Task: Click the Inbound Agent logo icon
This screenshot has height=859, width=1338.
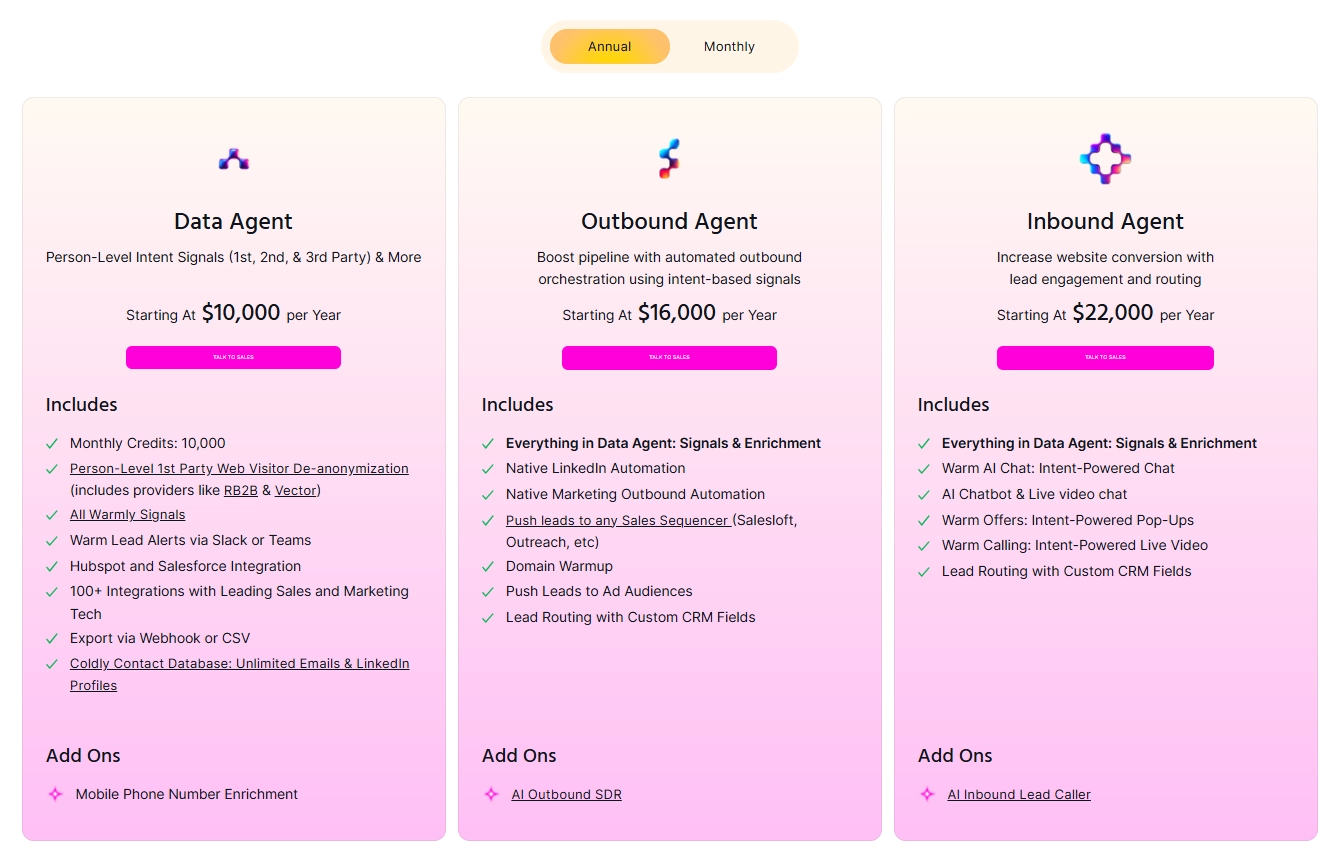Action: click(x=1105, y=159)
